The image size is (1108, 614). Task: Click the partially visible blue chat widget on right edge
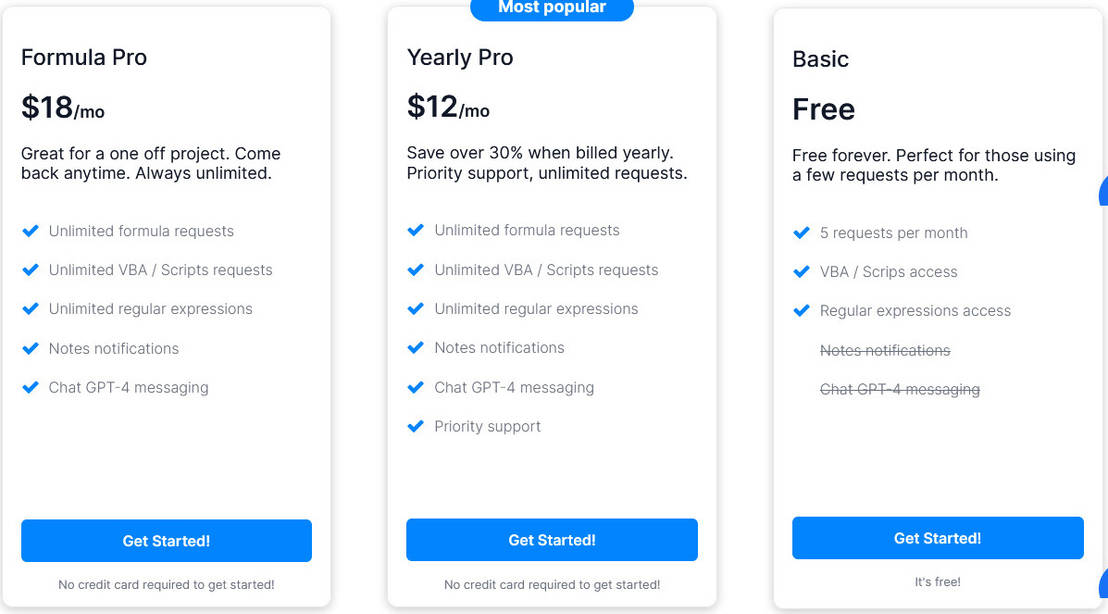(x=1103, y=192)
